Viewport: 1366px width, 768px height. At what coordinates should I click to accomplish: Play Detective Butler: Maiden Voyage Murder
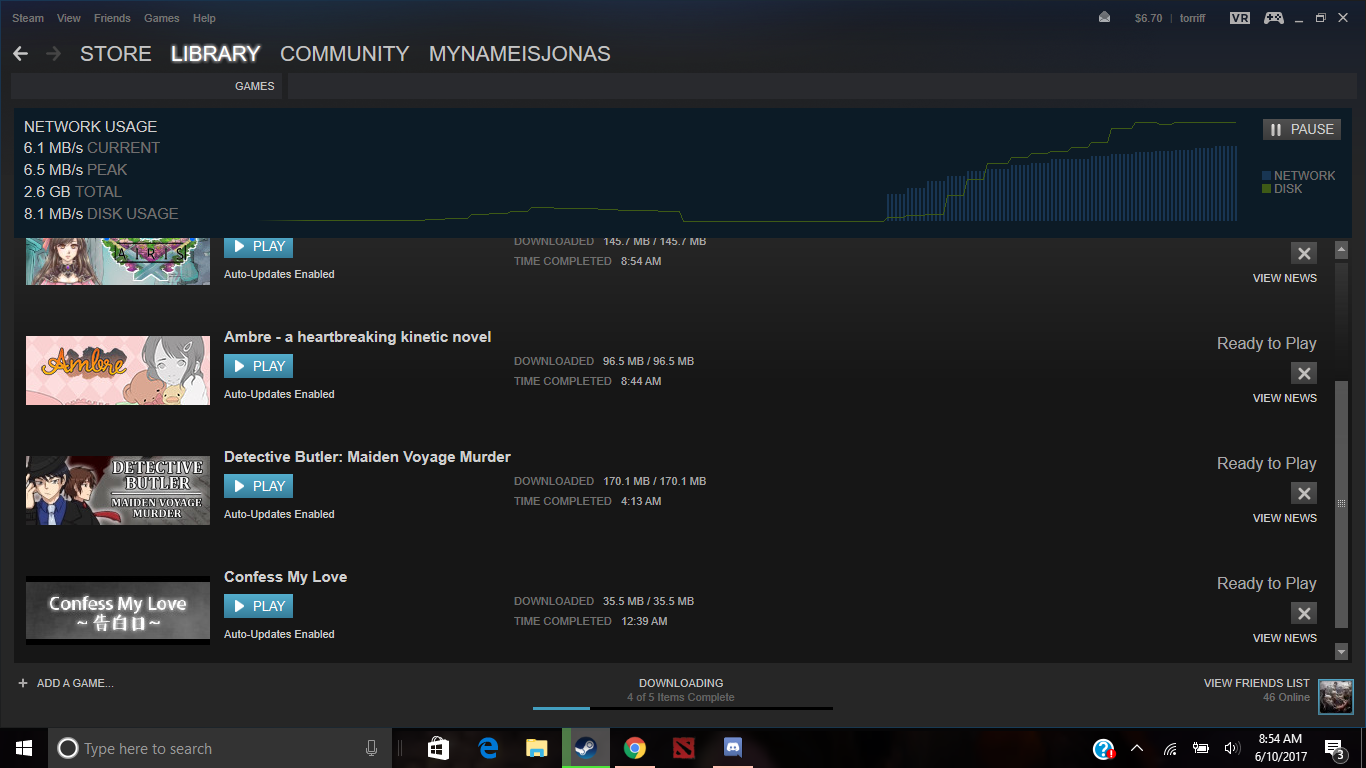258,486
